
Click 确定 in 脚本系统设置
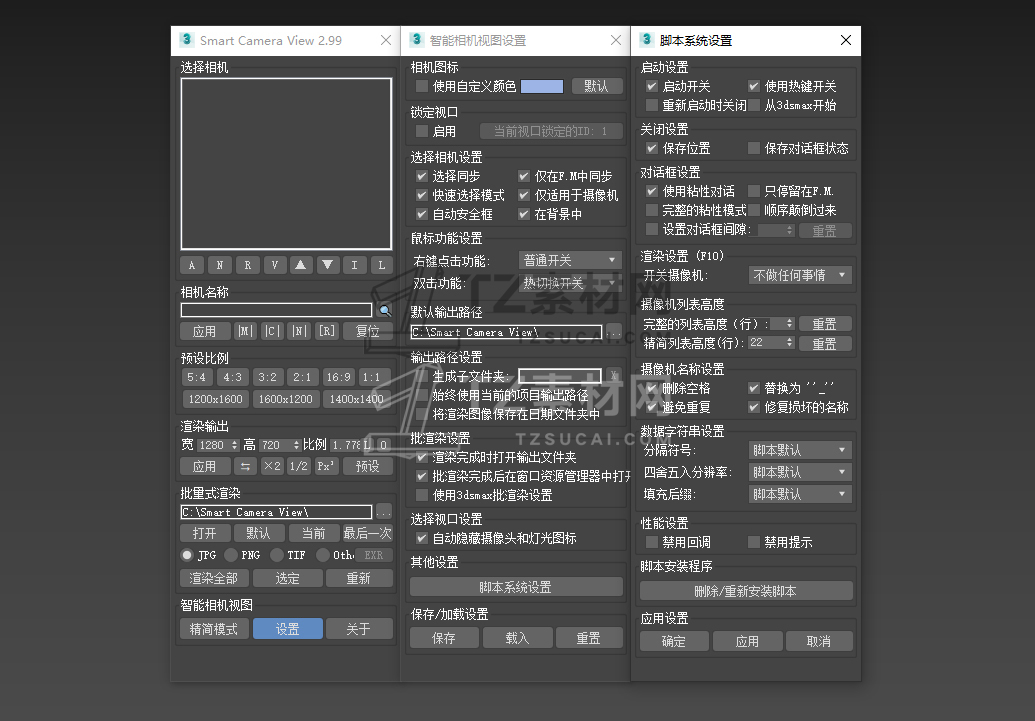pos(674,640)
